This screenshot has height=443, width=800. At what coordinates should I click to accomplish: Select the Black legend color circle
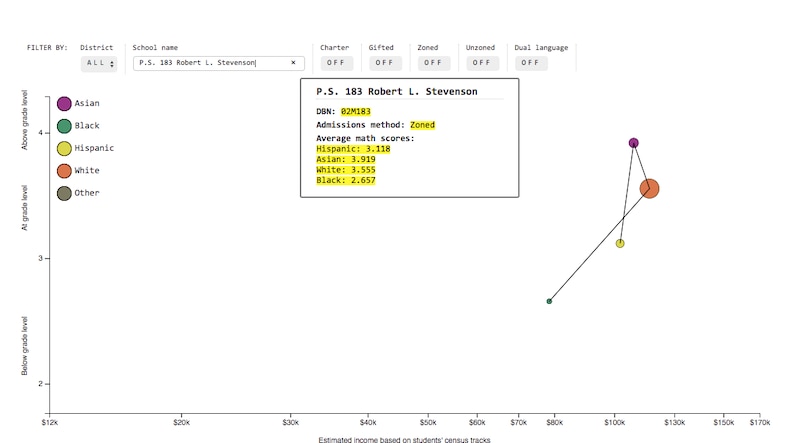[x=64, y=126]
